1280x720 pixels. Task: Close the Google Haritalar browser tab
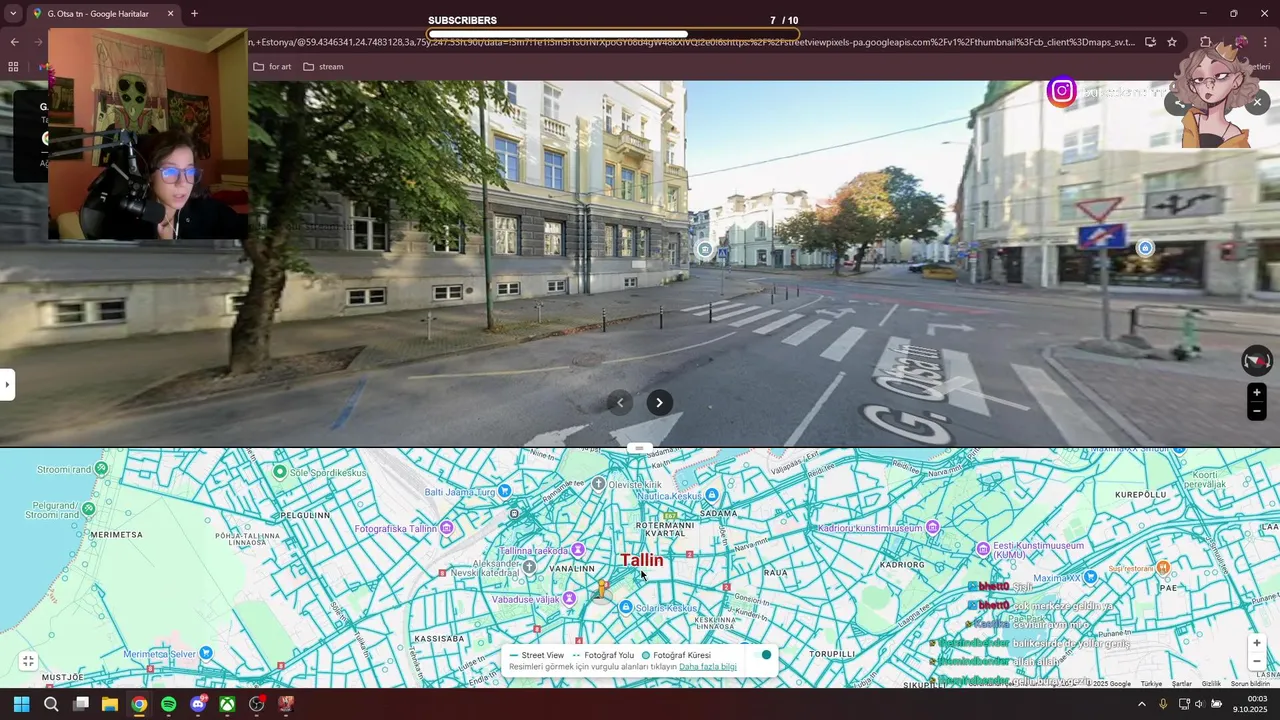pyautogui.click(x=170, y=14)
